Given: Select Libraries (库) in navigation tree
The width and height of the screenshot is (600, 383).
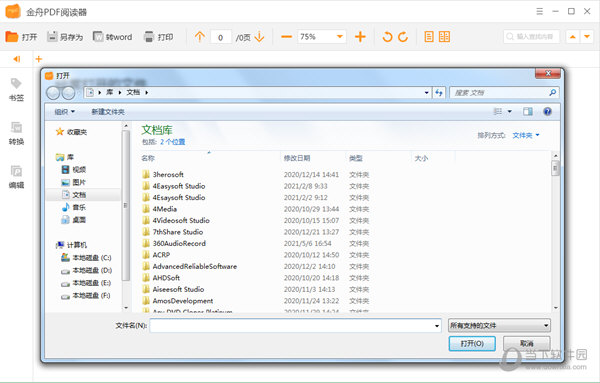Looking at the screenshot, I should [65, 157].
